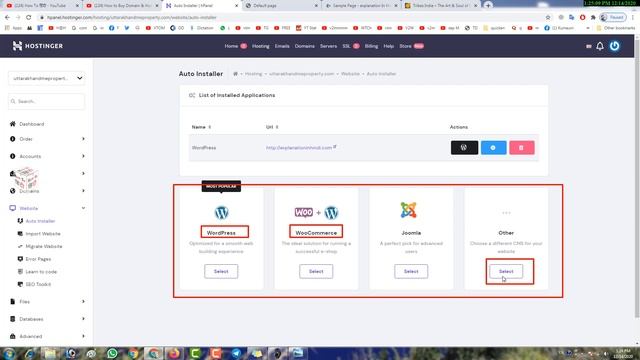640x360 pixels.
Task: Select WooCommerce for installation
Action: tap(316, 271)
